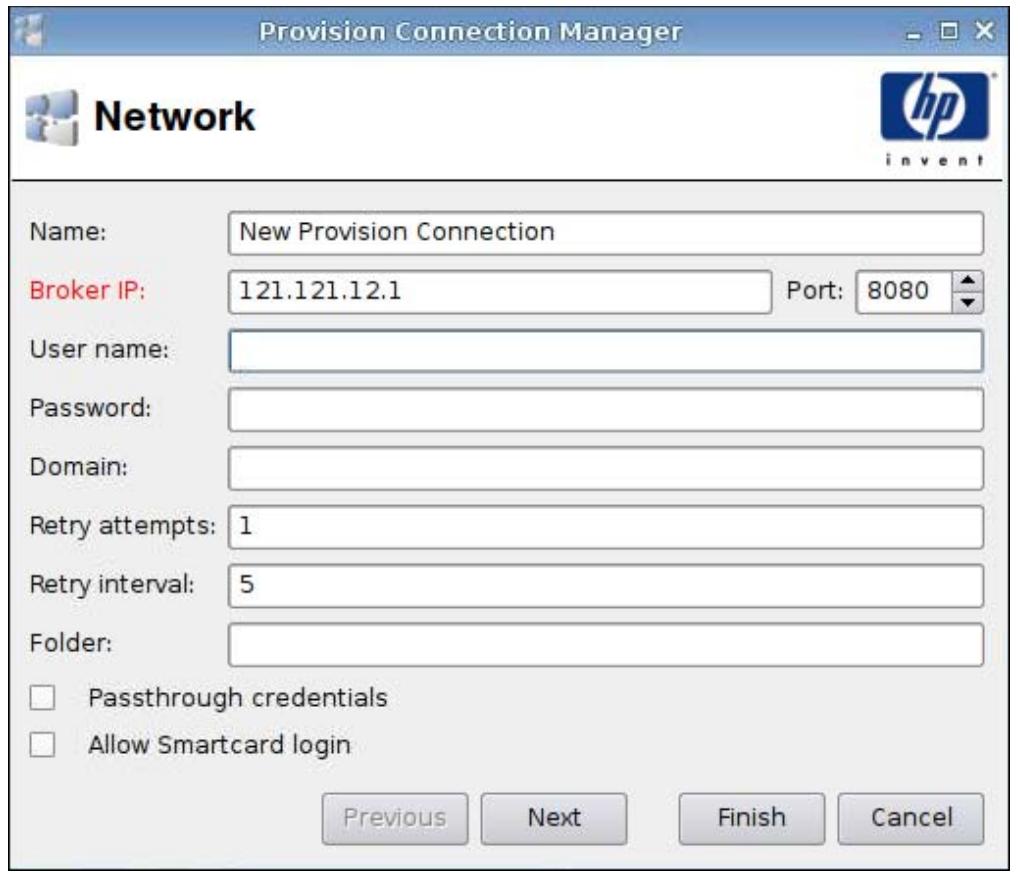The width and height of the screenshot is (1018, 873).
Task: Open the window menu icon in title bar
Action: click(29, 31)
